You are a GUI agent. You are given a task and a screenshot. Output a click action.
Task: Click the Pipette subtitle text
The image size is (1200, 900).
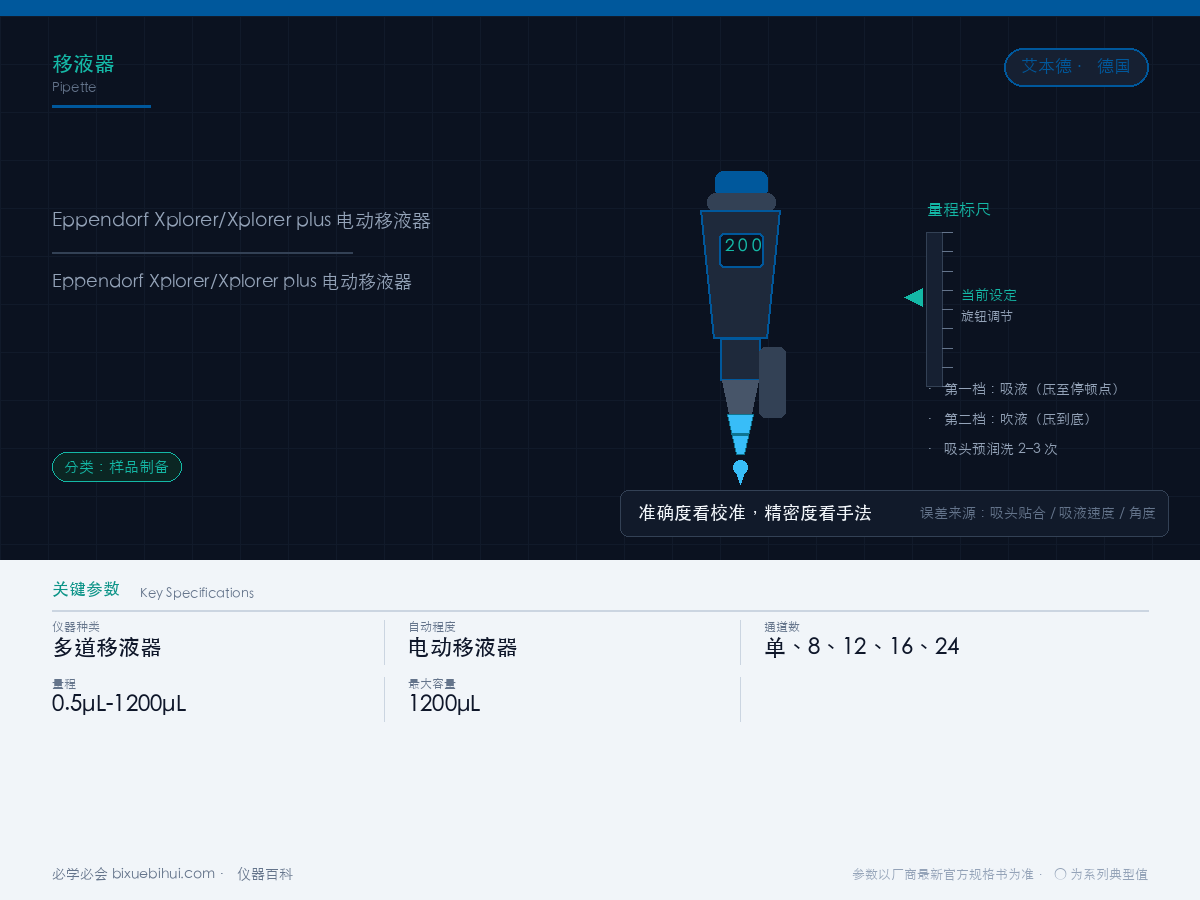[x=74, y=87]
